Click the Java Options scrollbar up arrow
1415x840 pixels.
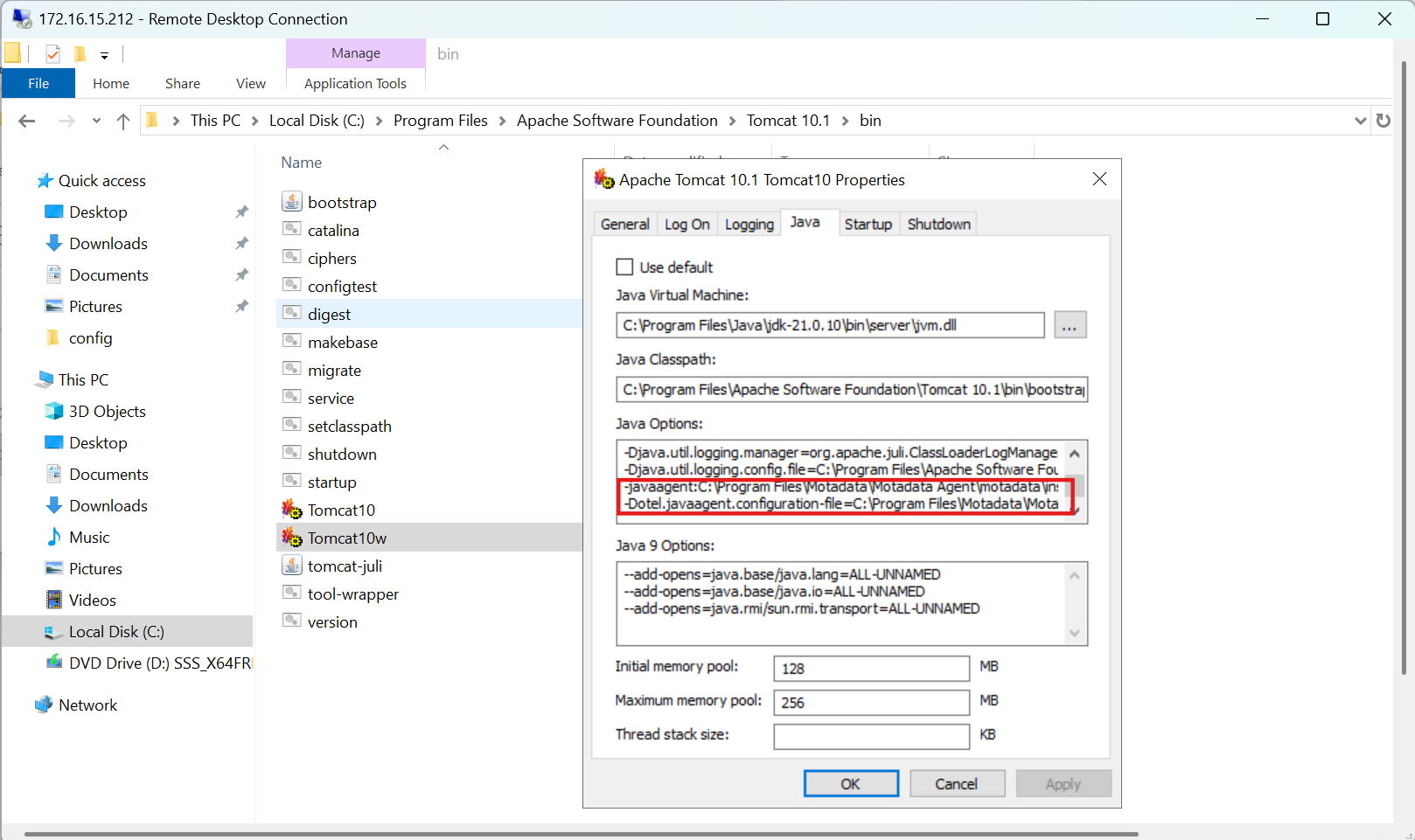pos(1075,453)
